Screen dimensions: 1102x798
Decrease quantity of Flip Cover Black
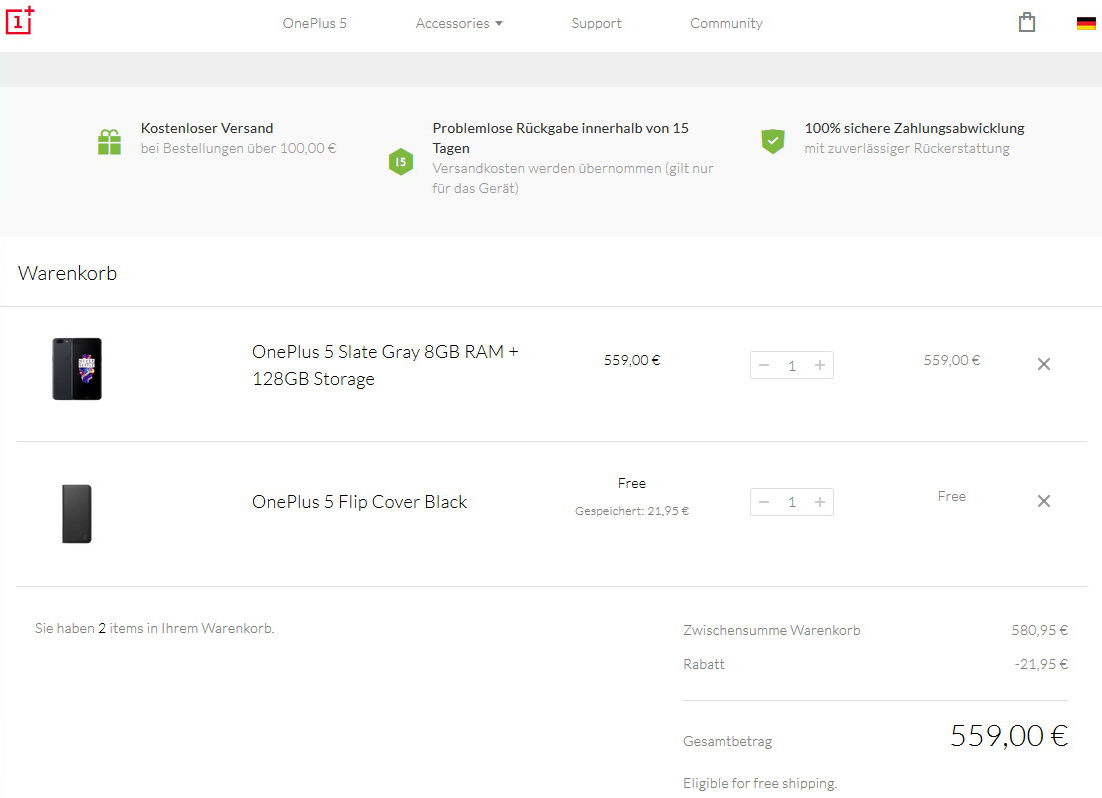point(764,502)
